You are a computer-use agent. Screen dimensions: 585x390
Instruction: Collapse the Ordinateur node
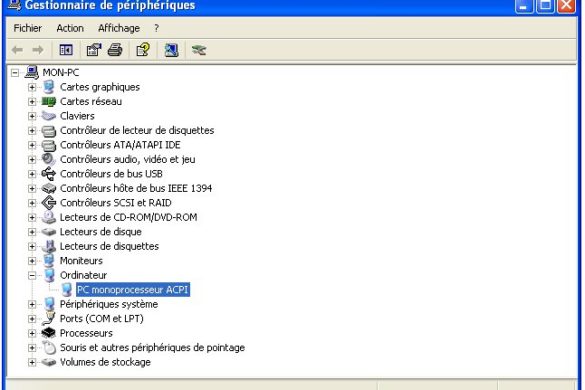point(32,275)
